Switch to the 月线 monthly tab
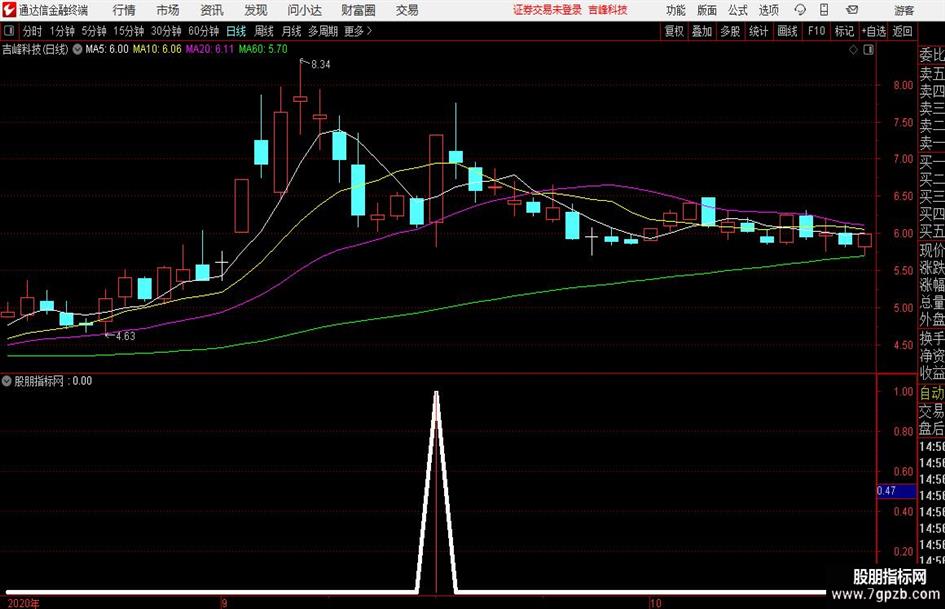The height and width of the screenshot is (609, 945). (x=292, y=31)
